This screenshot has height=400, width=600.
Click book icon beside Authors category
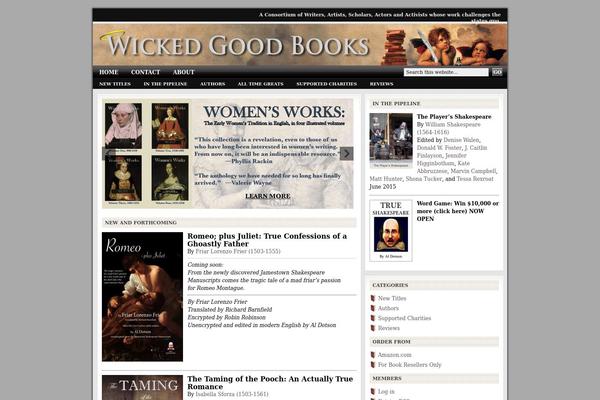(x=373, y=308)
